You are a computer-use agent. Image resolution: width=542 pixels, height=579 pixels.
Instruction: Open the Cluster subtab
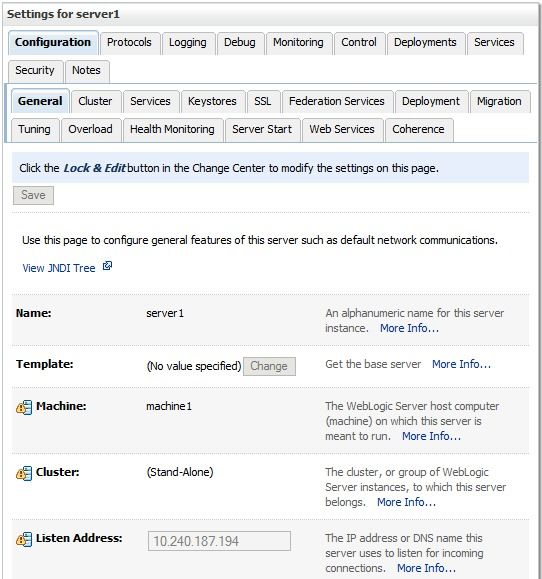[95, 102]
